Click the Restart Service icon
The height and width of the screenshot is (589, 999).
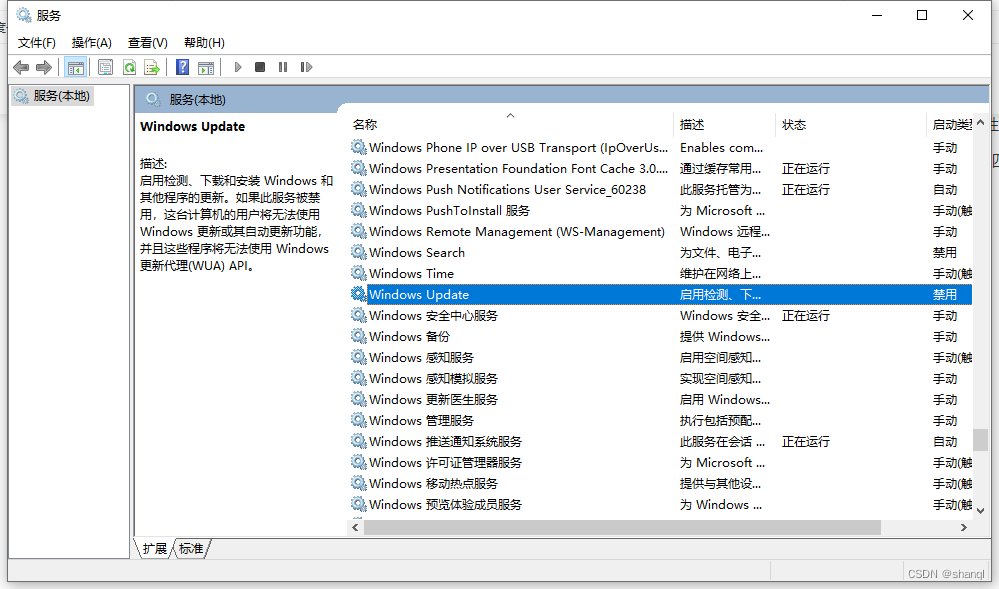click(x=306, y=67)
